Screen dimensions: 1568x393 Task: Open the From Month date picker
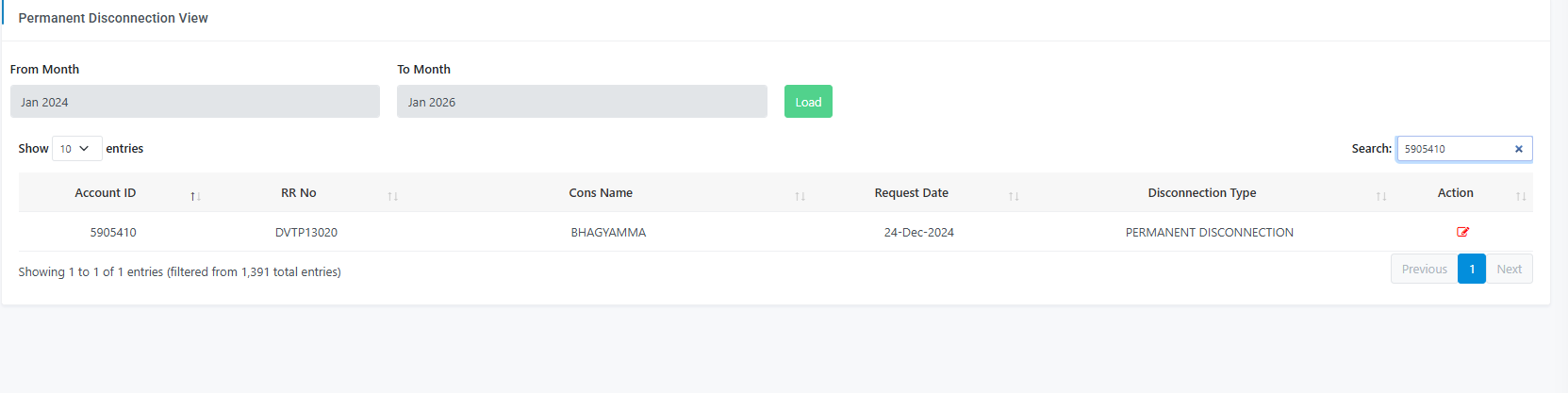[x=194, y=102]
